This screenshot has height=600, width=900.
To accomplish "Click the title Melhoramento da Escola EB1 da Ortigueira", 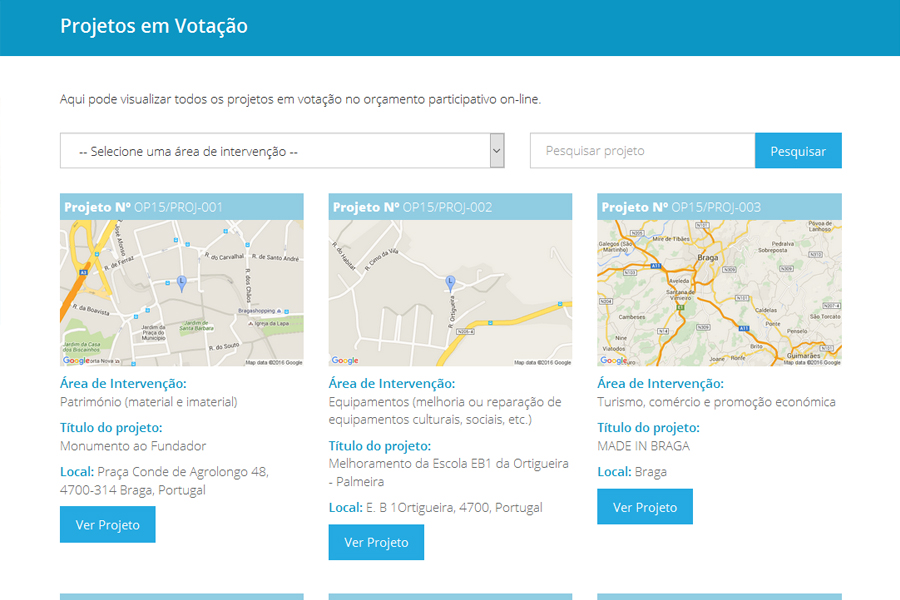I will coord(449,473).
